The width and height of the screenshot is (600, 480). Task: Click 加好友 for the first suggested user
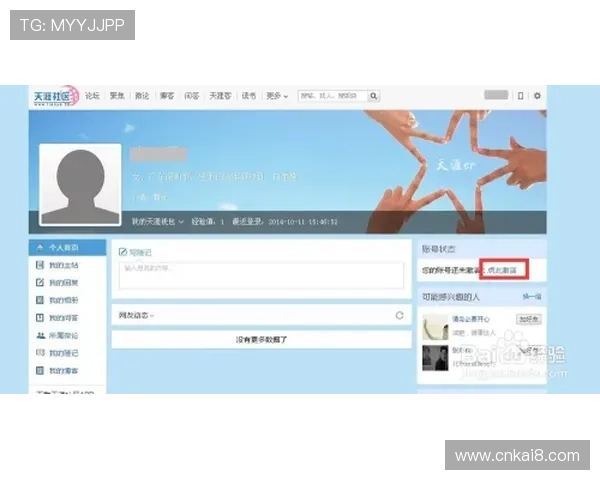tap(529, 319)
